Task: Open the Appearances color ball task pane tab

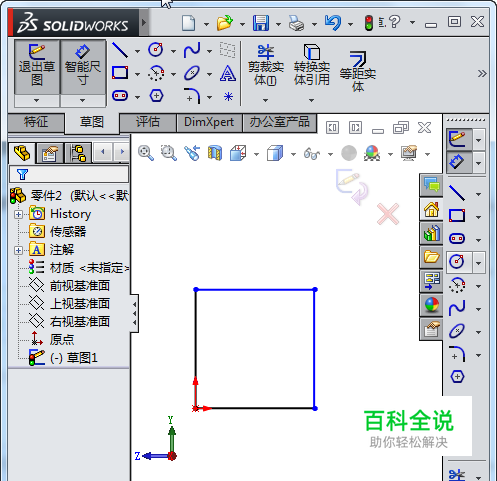Action: [432, 305]
